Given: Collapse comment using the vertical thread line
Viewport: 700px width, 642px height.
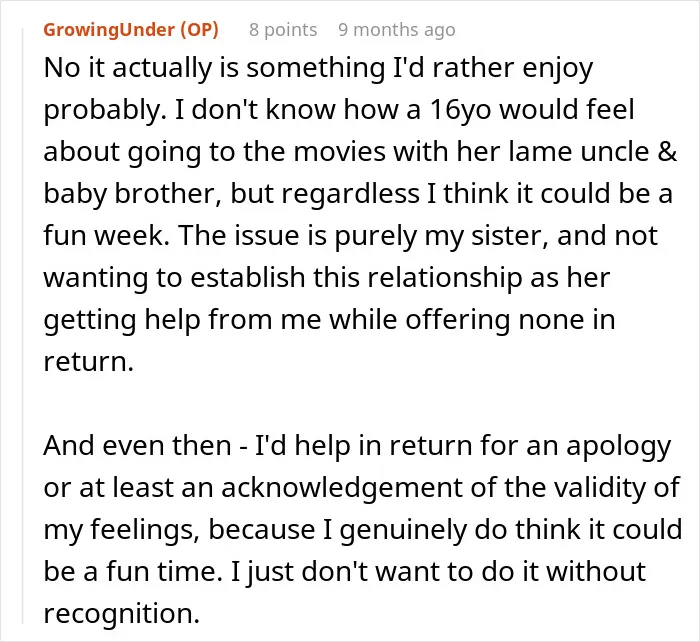Looking at the screenshot, I should click(23, 326).
